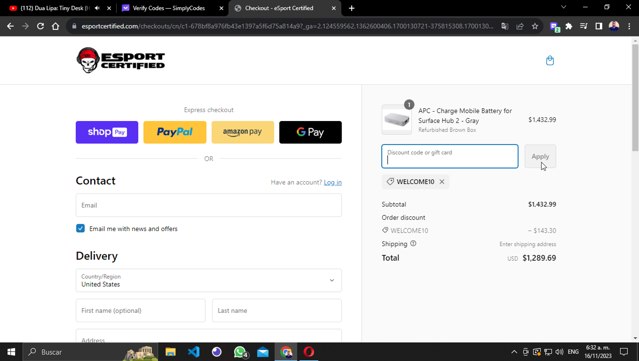Open Mail app from taskbar
The image size is (639, 361).
click(x=263, y=352)
